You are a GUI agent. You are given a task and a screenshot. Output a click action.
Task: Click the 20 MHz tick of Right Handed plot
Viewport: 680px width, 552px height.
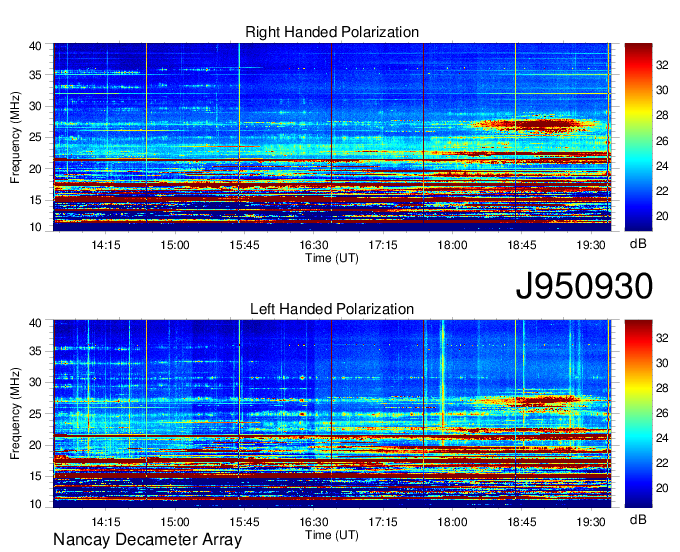(35, 169)
